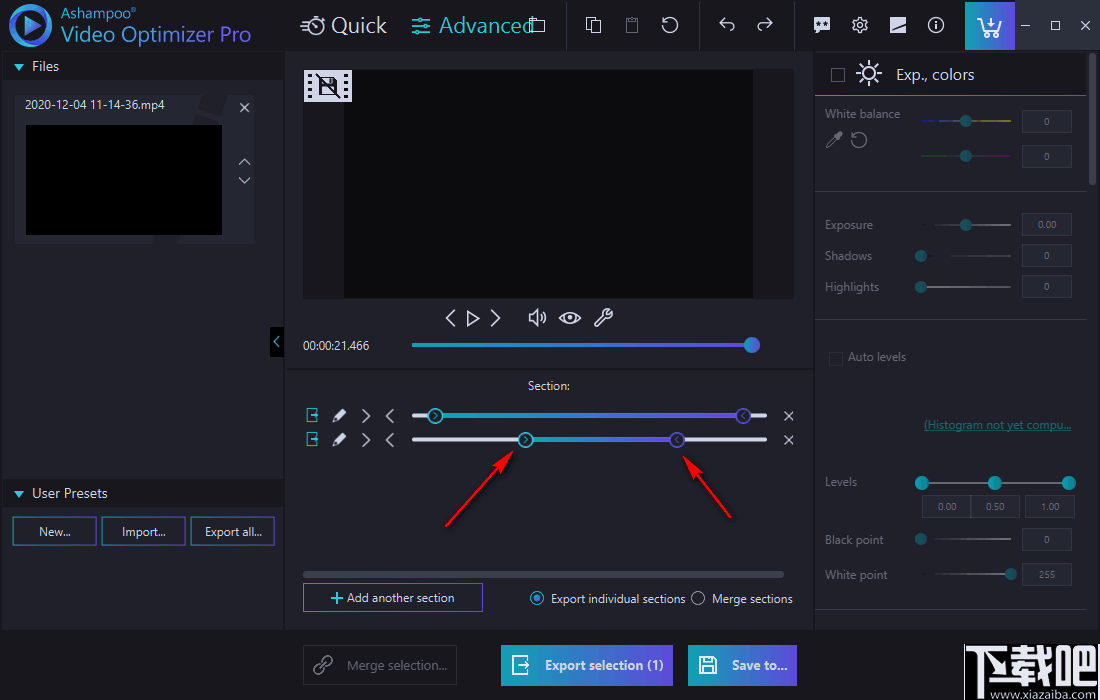Open the feedback/chat icon in the toolbar
1100x700 pixels.
(821, 25)
